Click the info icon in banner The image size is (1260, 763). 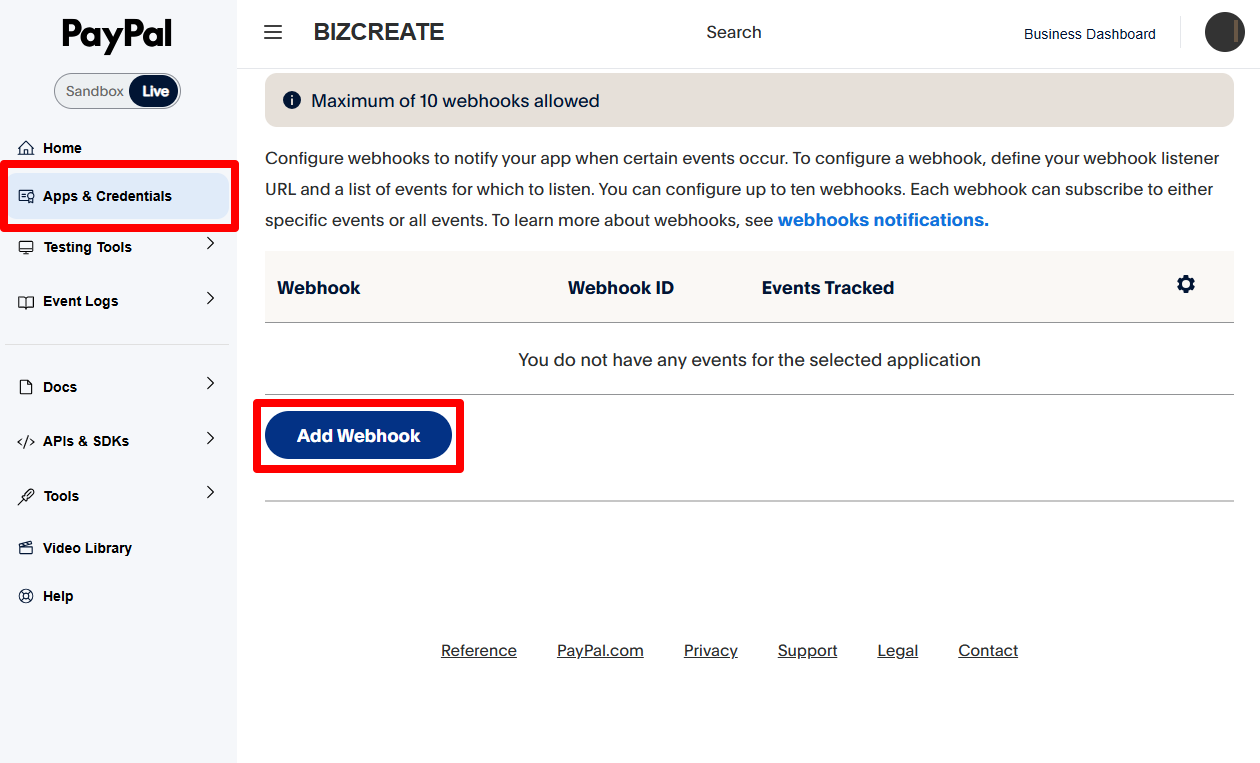coord(292,101)
